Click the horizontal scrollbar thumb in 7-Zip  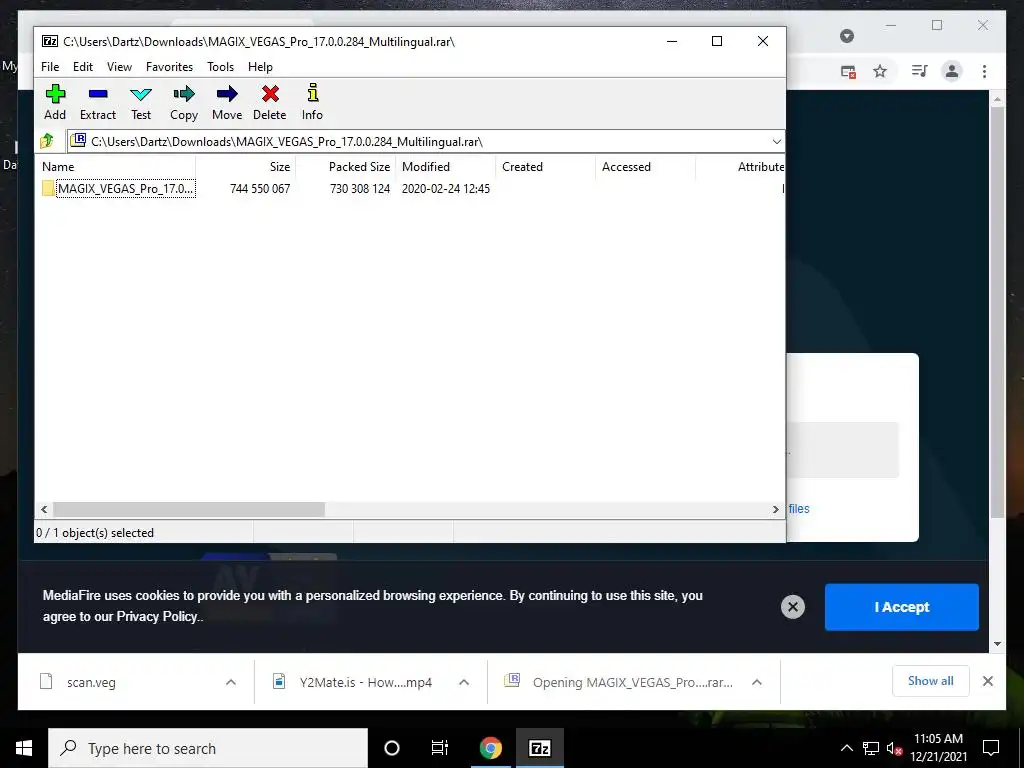[189, 509]
